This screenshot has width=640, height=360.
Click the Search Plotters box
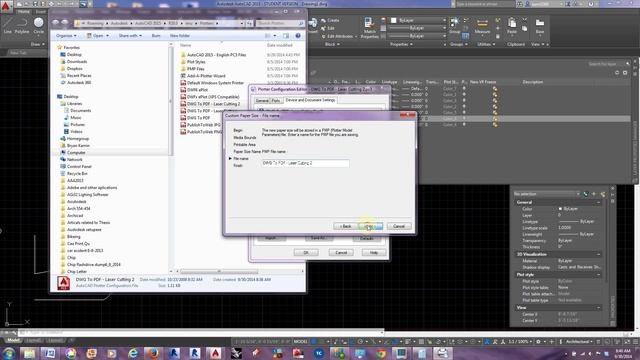coord(280,23)
